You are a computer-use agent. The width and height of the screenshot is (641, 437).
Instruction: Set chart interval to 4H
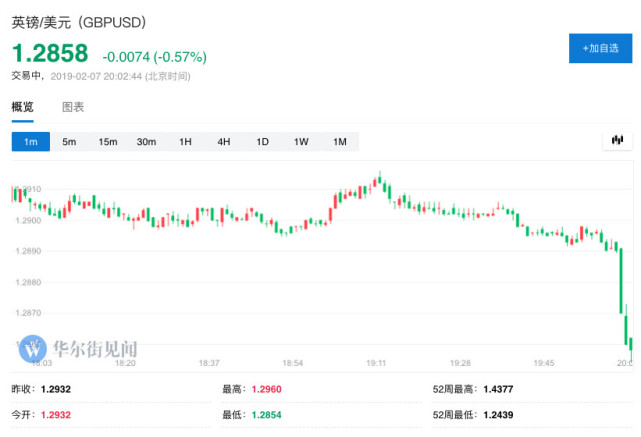coord(223,142)
